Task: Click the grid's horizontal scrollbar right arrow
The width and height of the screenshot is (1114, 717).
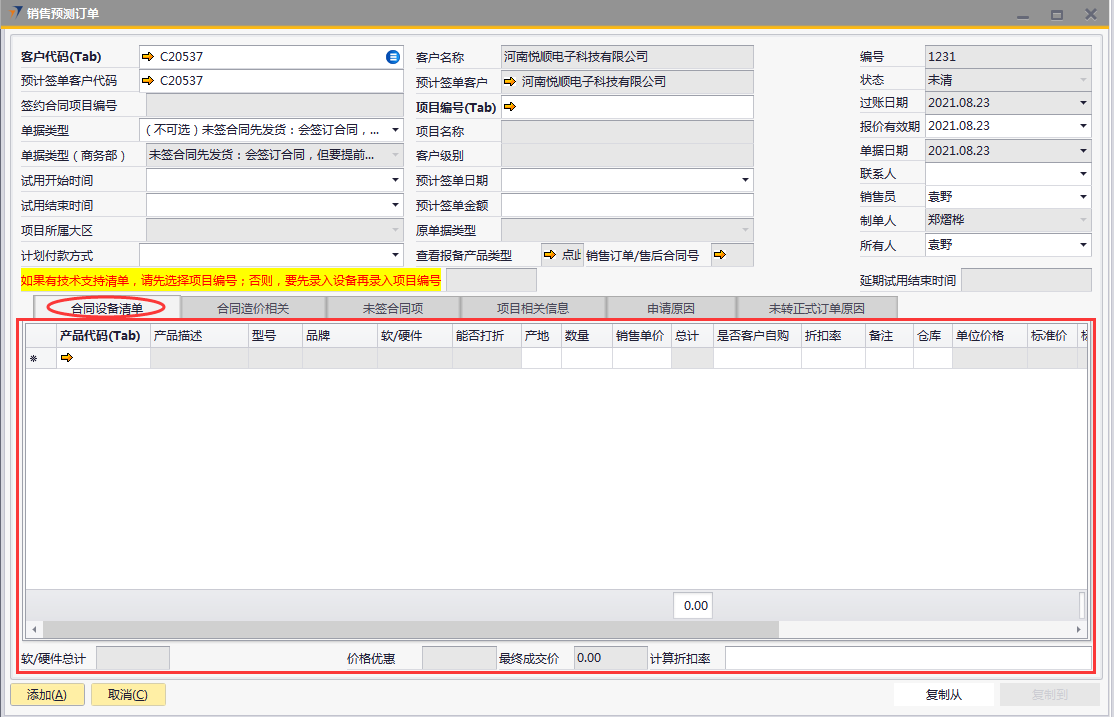Action: (x=1079, y=630)
